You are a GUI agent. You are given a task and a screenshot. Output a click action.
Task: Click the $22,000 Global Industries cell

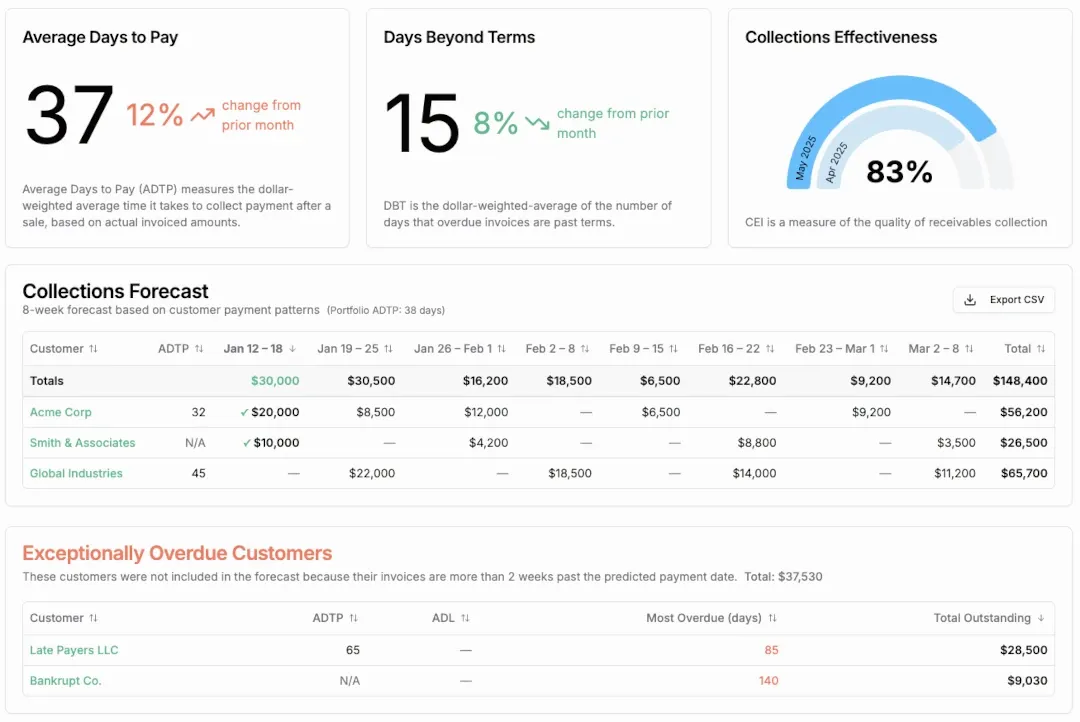[372, 473]
